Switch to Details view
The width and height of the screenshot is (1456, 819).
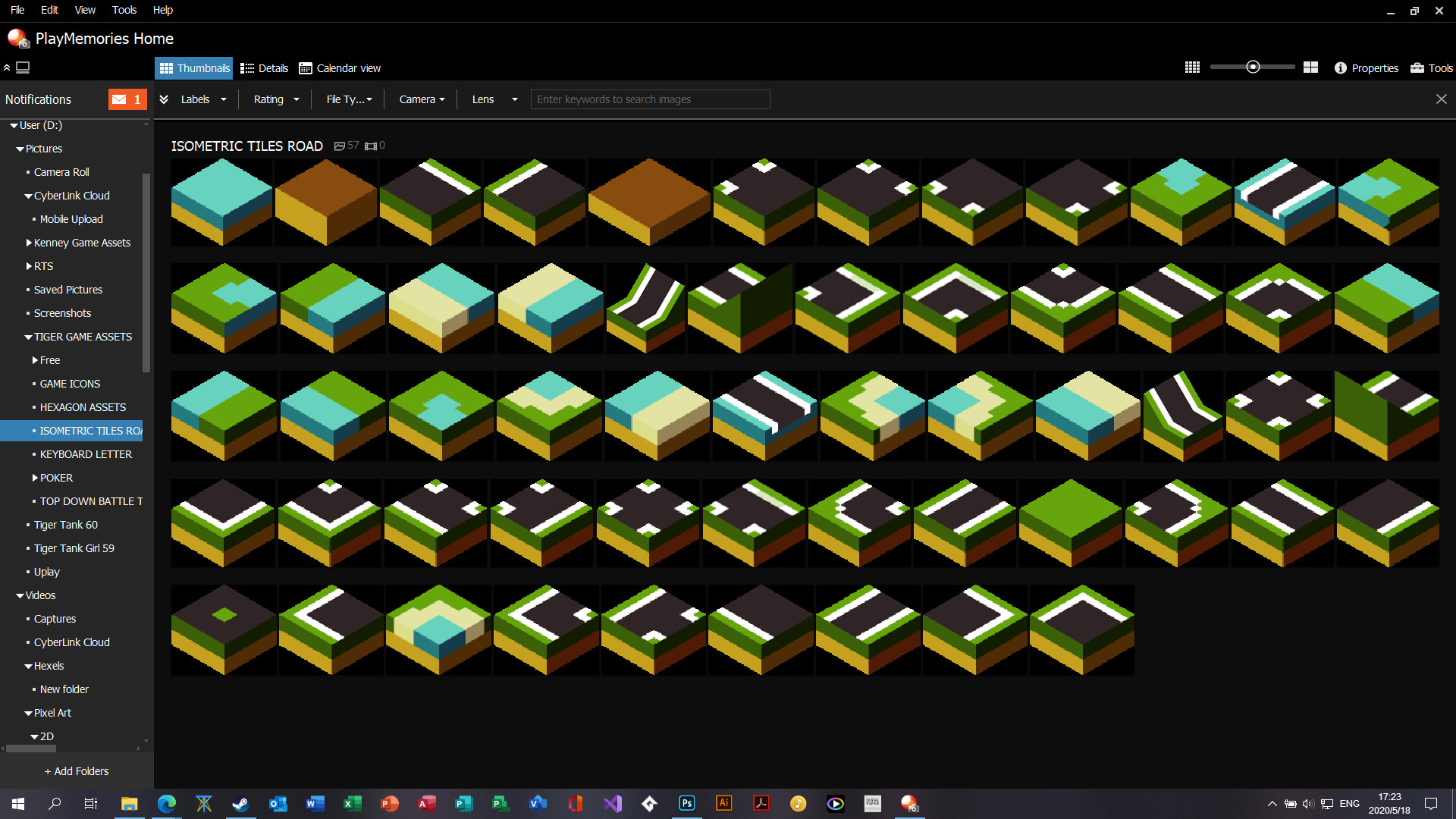264,67
